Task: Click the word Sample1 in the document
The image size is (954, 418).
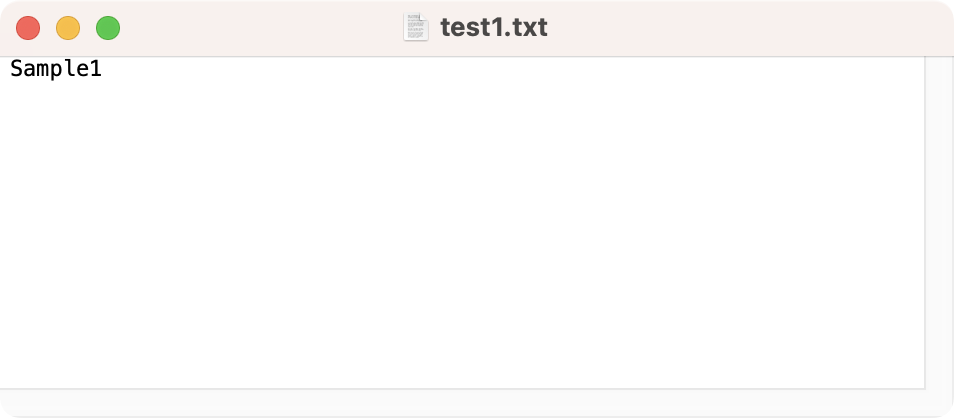Action: coord(56,70)
